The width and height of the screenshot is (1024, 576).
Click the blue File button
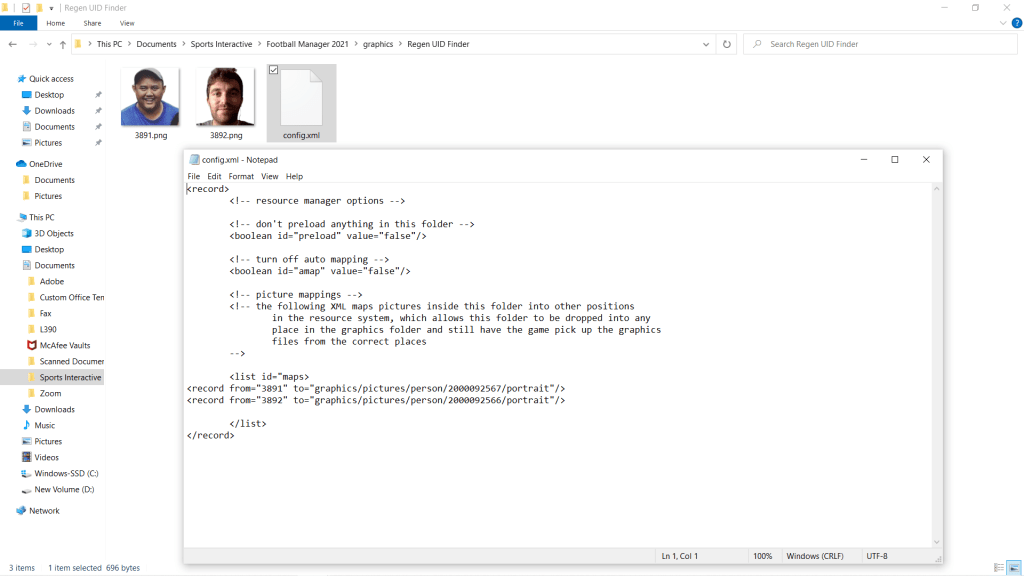click(x=18, y=23)
